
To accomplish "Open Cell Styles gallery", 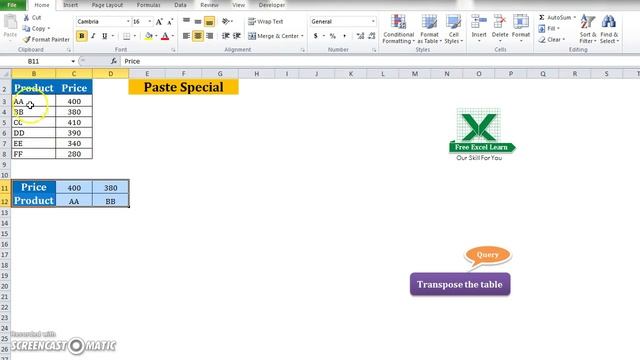I will [x=453, y=29].
